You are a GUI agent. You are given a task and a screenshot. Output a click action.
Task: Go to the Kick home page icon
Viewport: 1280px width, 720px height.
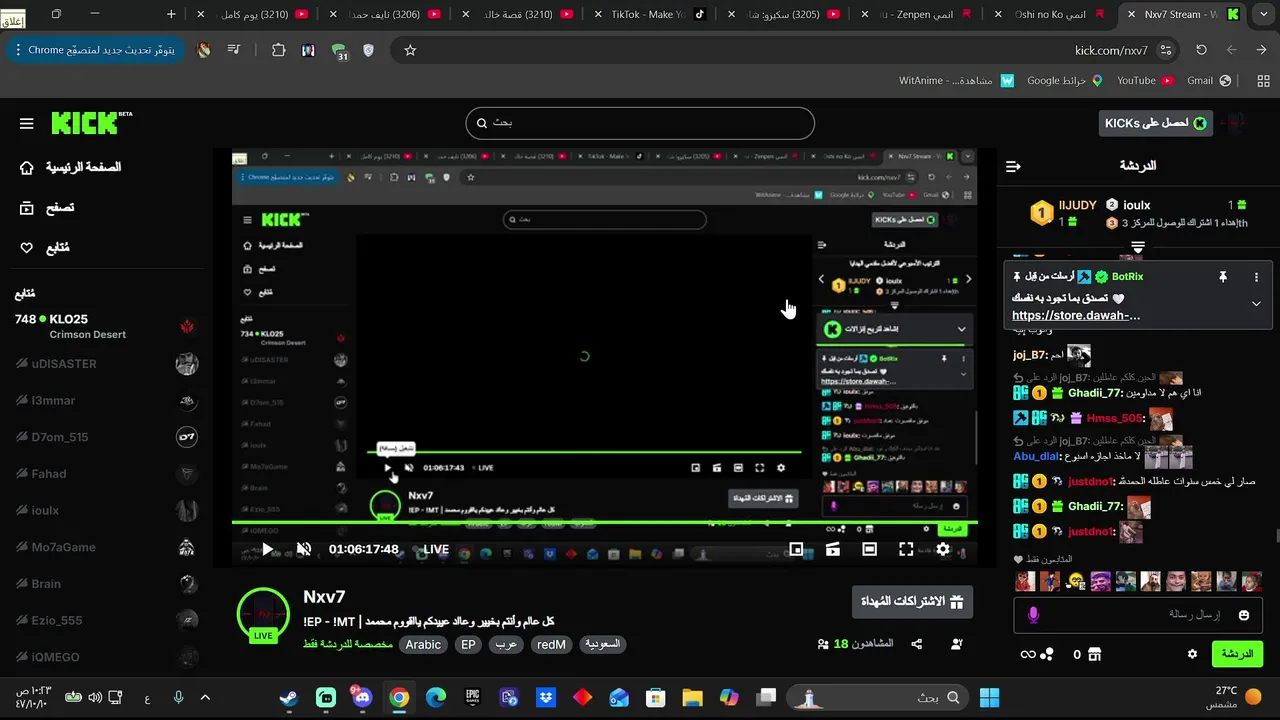coord(27,168)
